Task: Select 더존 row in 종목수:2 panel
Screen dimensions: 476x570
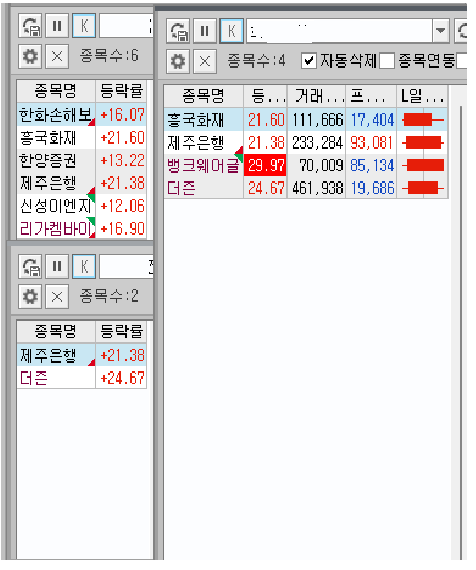Action: (82, 378)
